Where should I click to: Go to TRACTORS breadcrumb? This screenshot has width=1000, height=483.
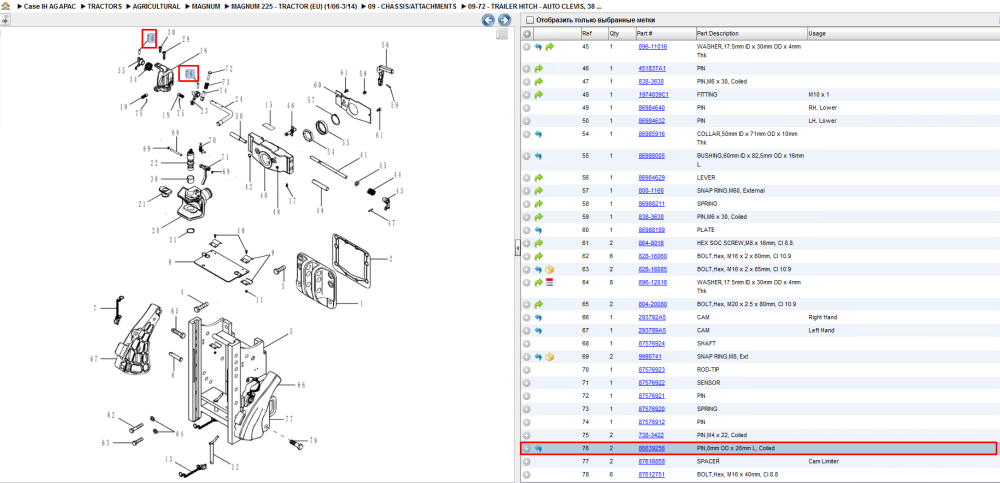(x=105, y=6)
